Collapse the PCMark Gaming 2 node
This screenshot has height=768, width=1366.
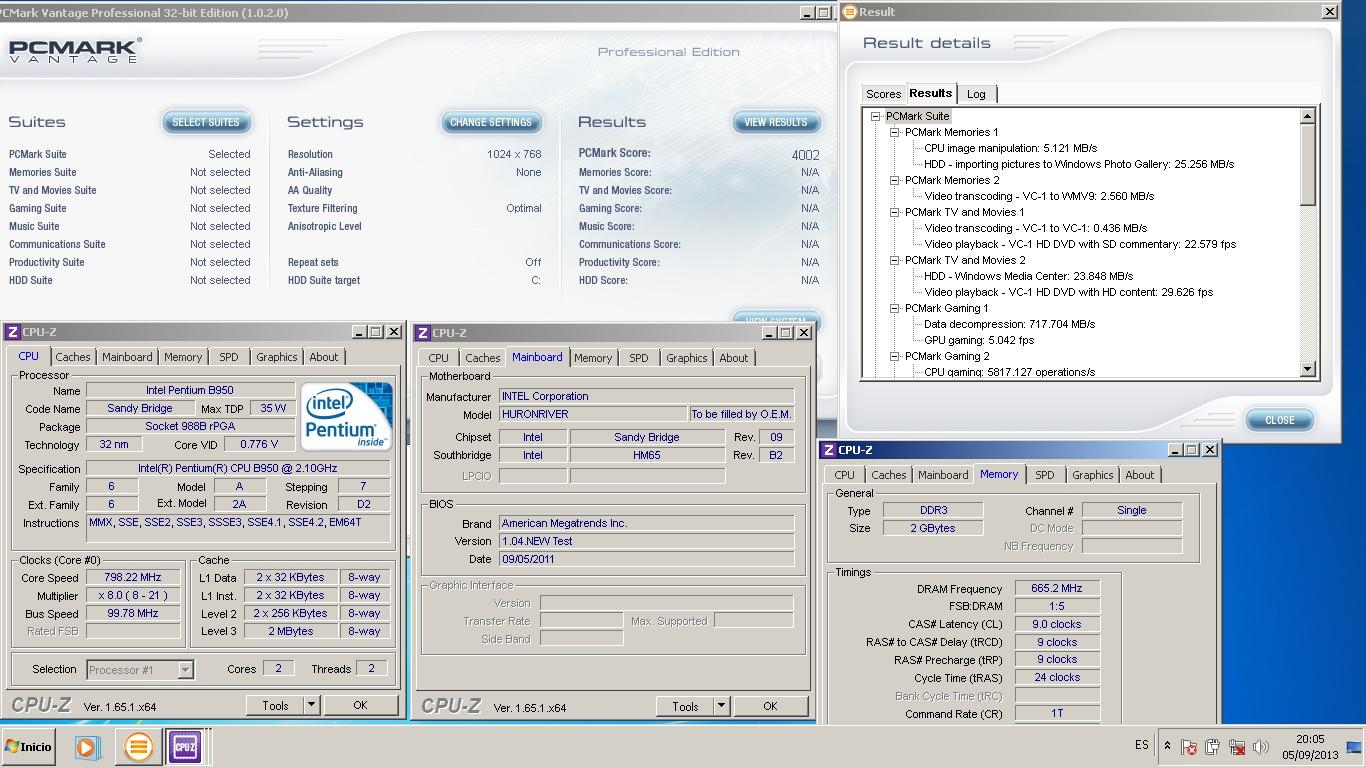tap(895, 356)
